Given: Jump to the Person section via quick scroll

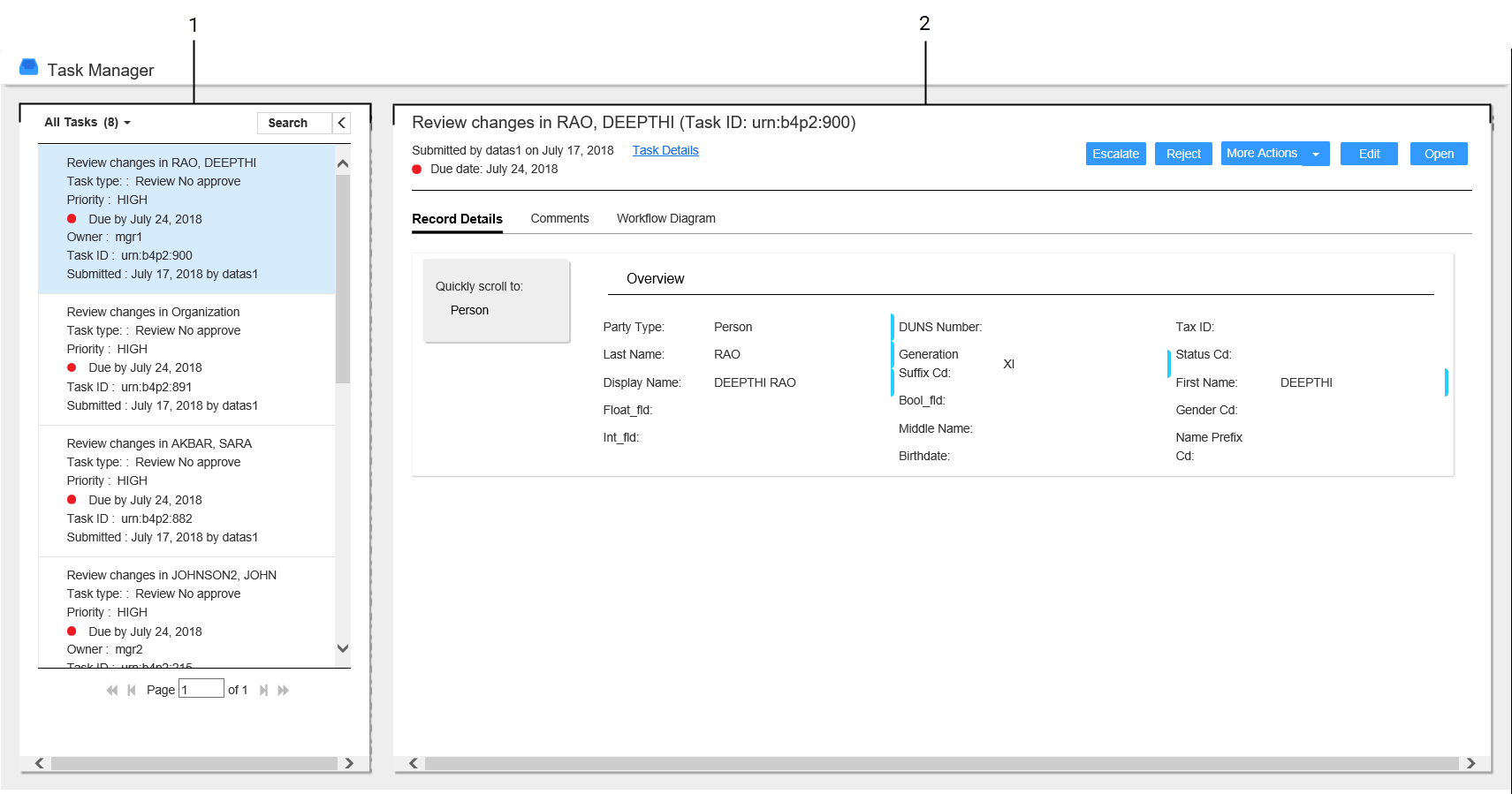Looking at the screenshot, I should [x=469, y=310].
